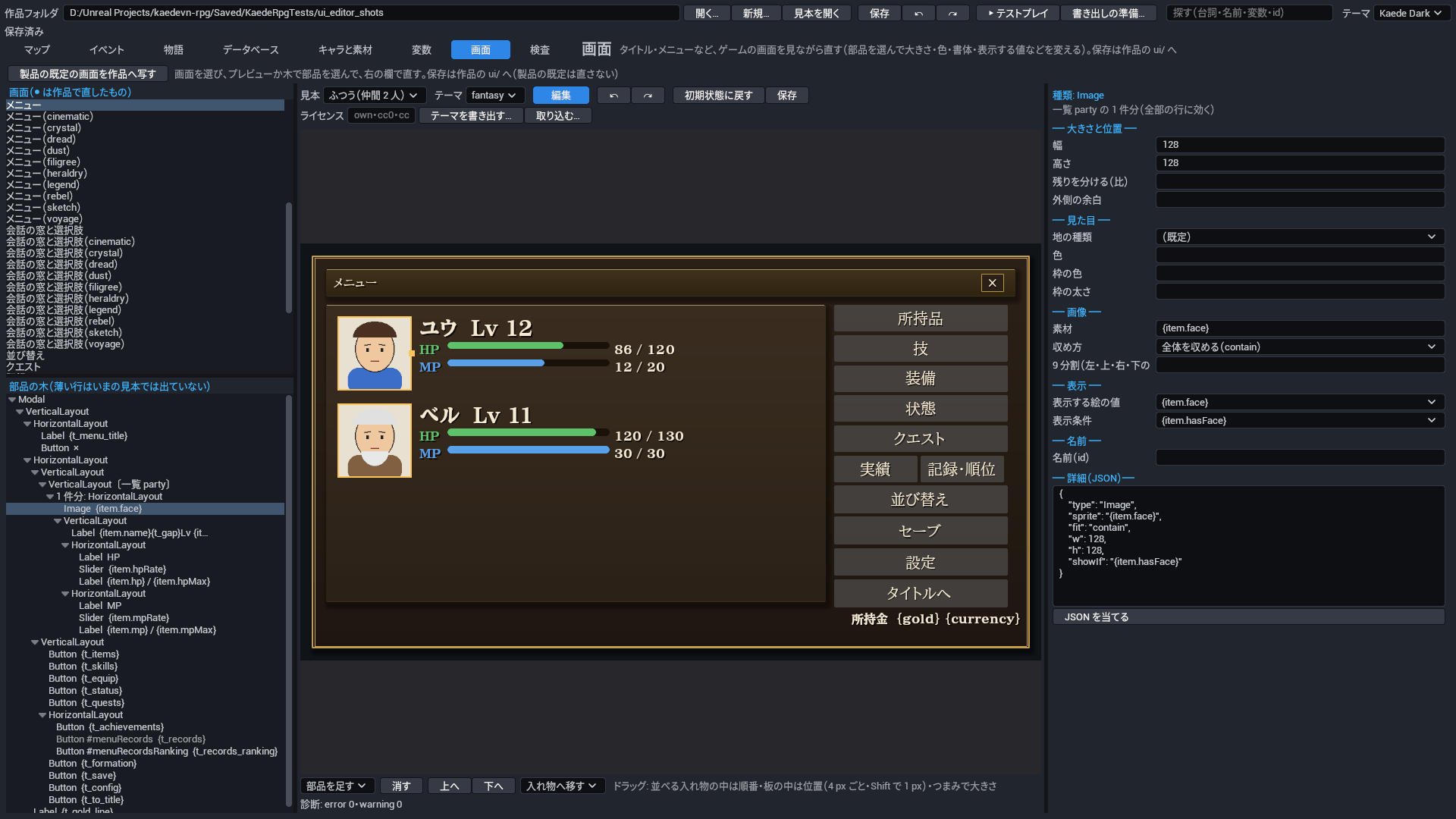Screen dimensions: 1456x819
Task: Switch to the キャラと素材 tab
Action: 345,50
